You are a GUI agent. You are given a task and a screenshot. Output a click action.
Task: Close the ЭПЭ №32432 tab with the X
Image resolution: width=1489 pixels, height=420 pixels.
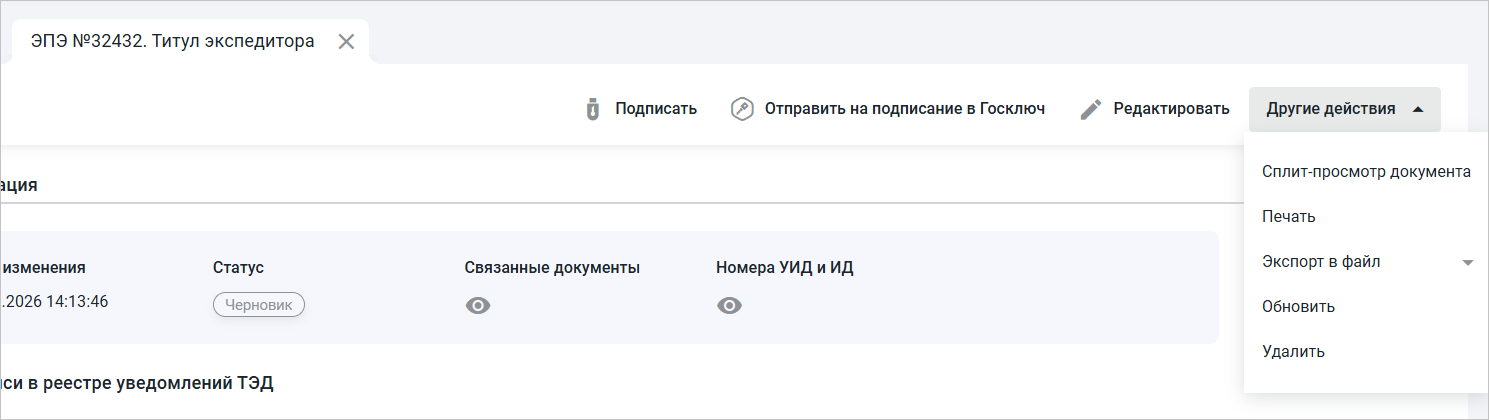pyautogui.click(x=346, y=42)
